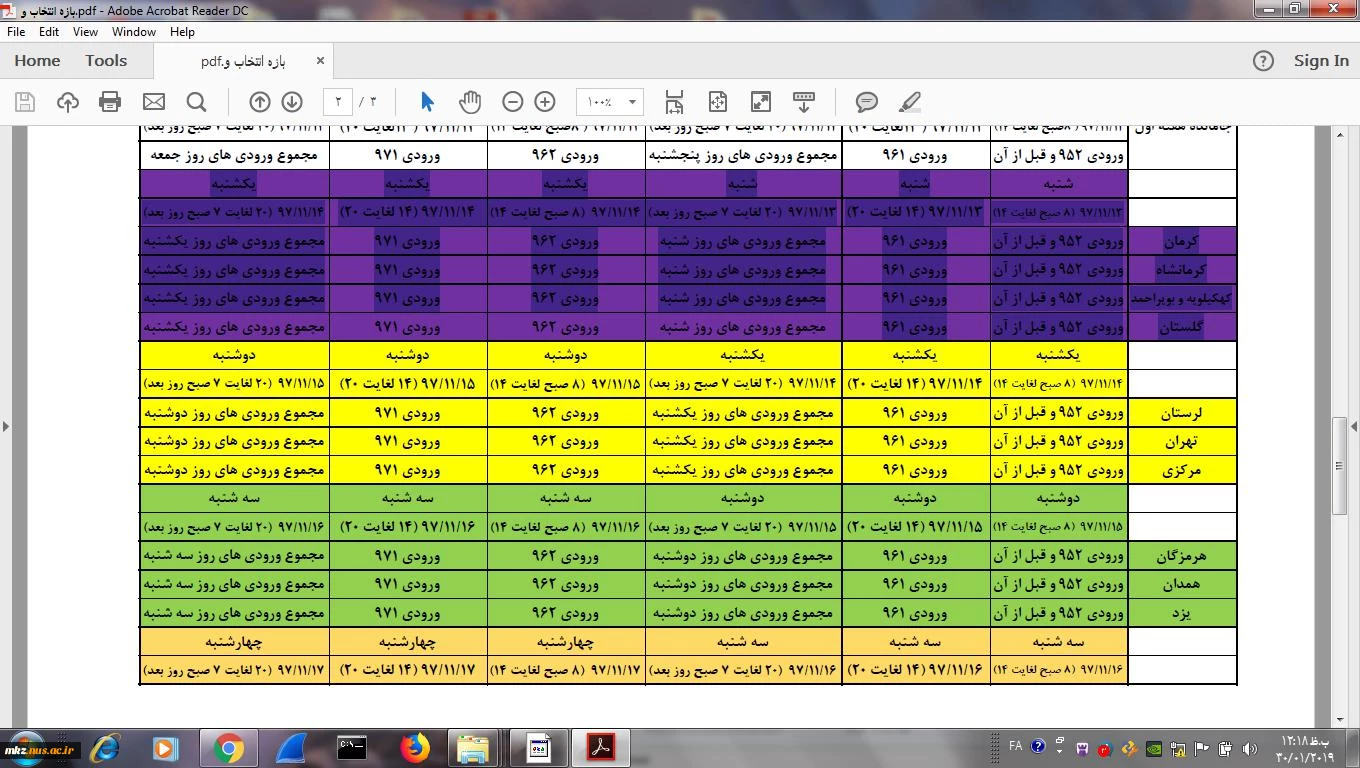Screen dimensions: 1360x768
Task: Select the بازه انتخاب و.pdf document tab
Action: point(243,61)
